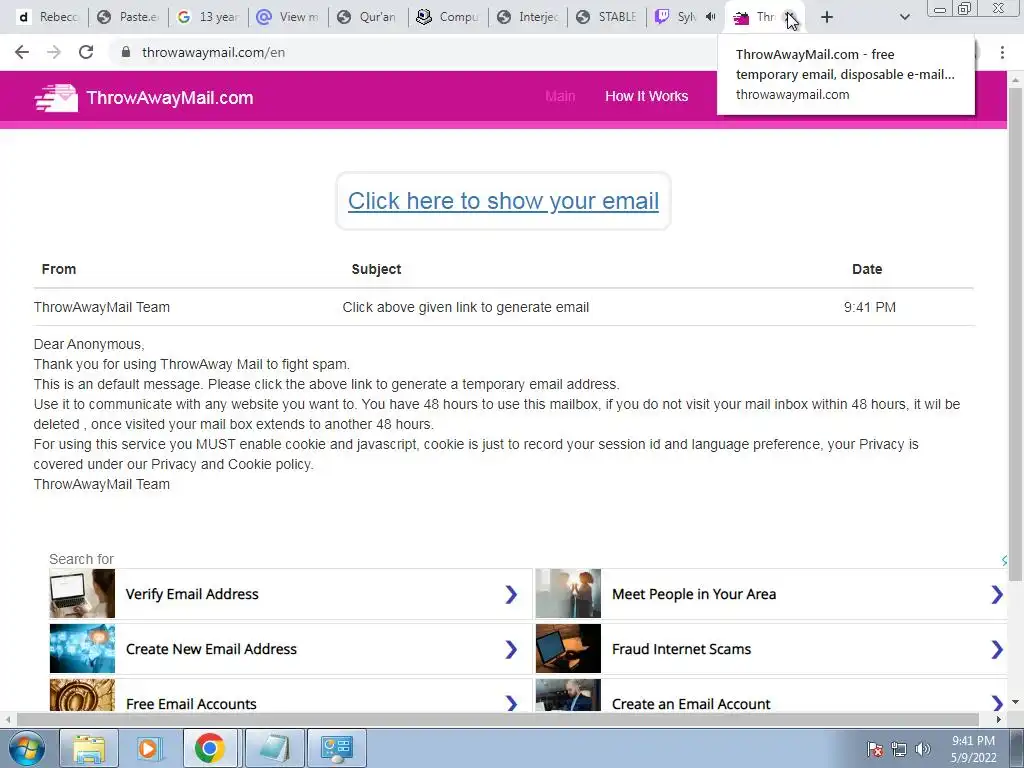
Task: Click the volume speaker tray icon
Action: pos(923,749)
